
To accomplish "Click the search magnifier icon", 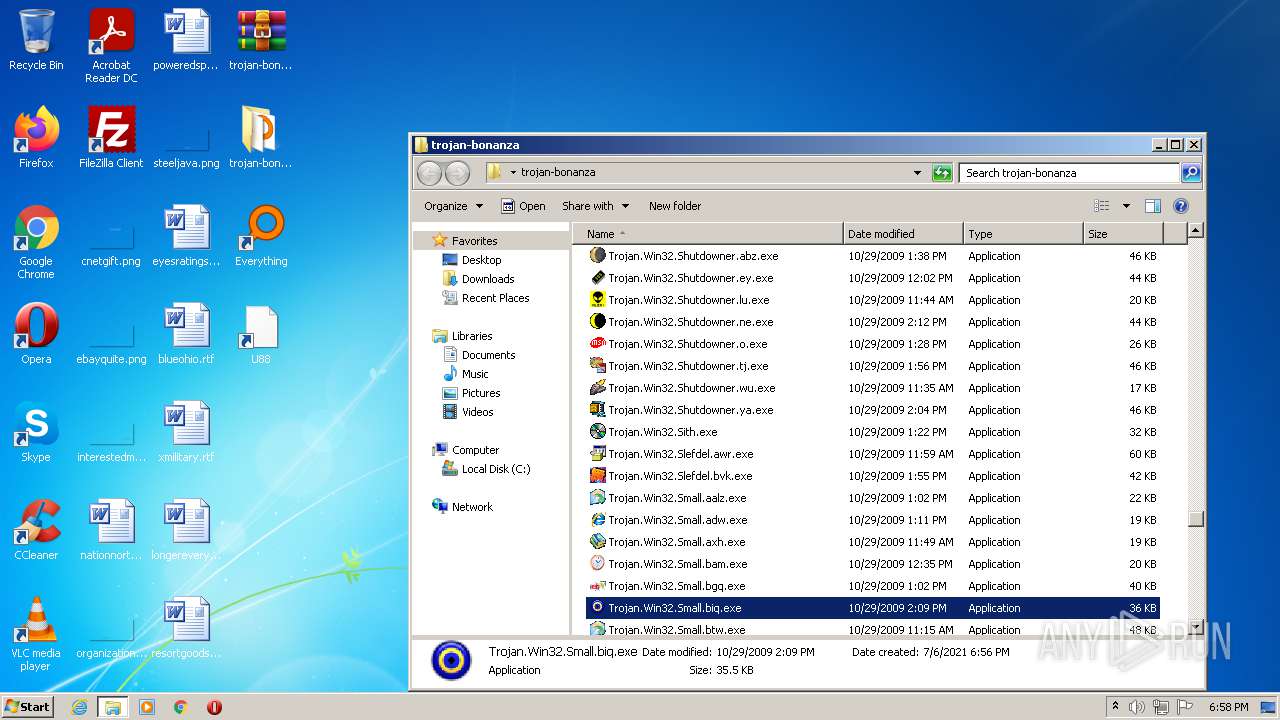I will (x=1191, y=173).
